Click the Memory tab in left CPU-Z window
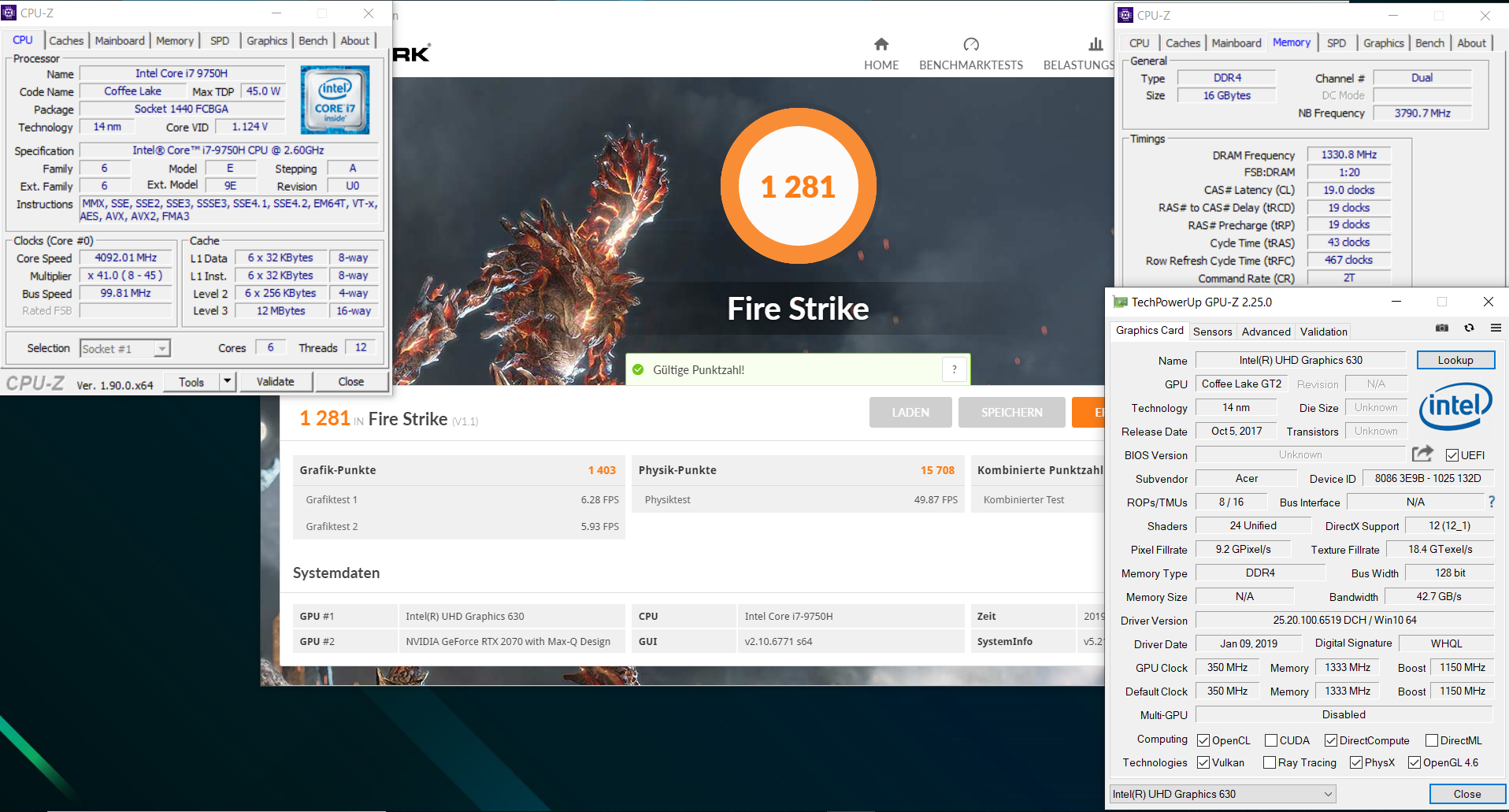 click(x=175, y=41)
